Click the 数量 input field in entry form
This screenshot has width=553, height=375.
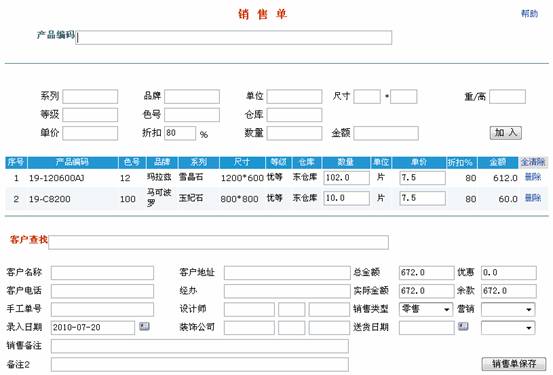pos(294,133)
